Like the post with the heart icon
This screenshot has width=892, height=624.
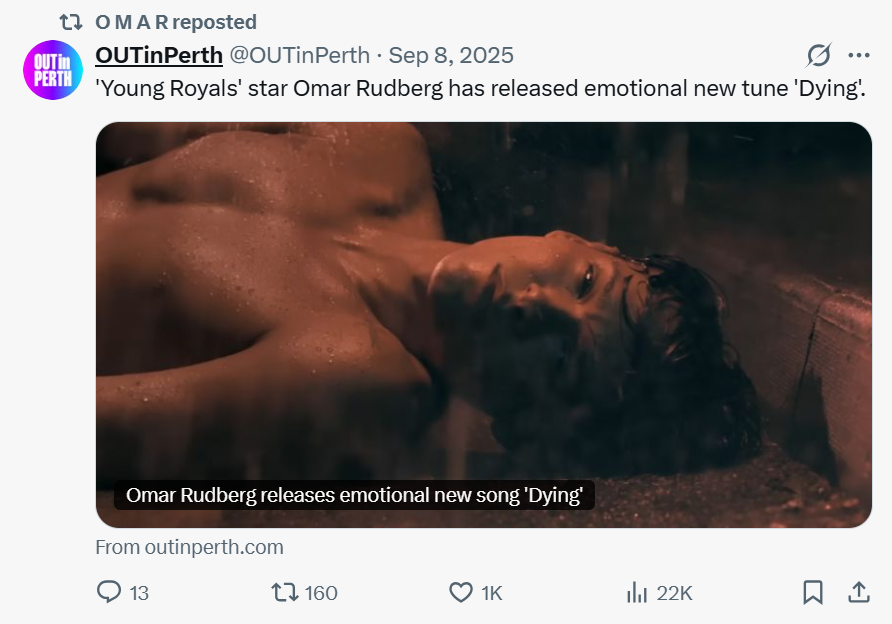[x=461, y=592]
